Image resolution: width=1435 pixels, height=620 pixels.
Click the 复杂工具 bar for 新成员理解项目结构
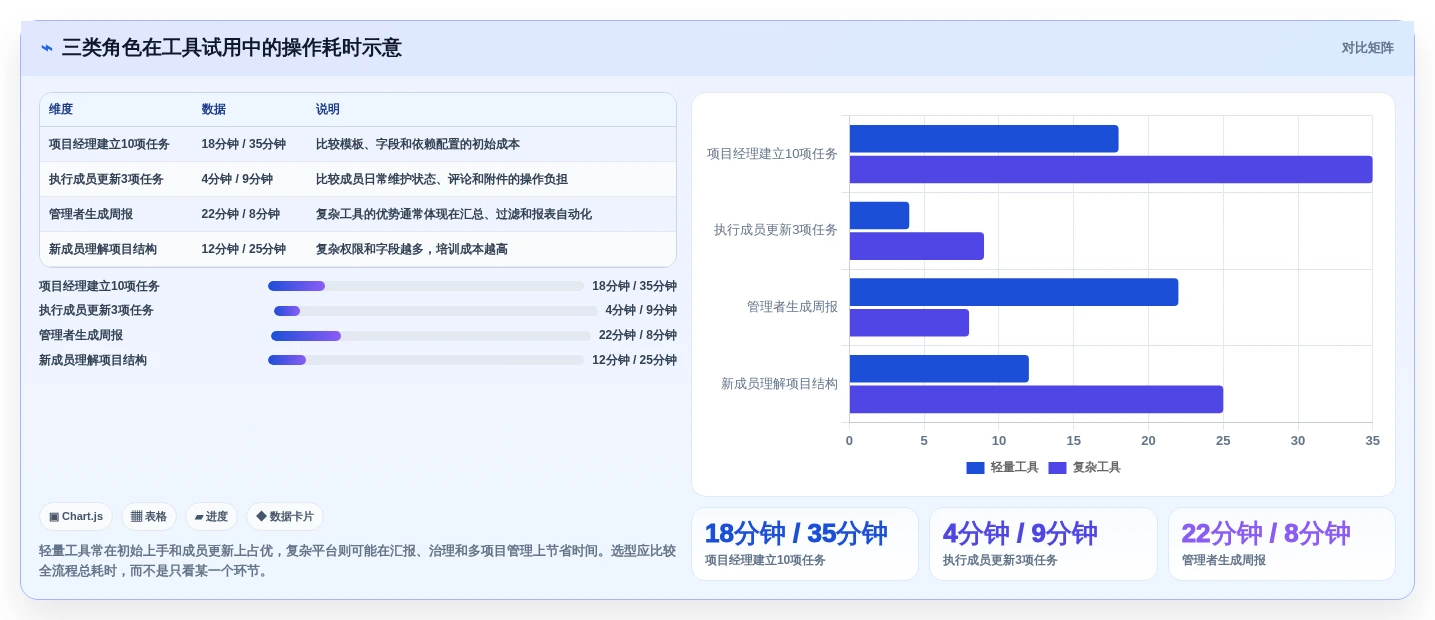pos(1036,399)
